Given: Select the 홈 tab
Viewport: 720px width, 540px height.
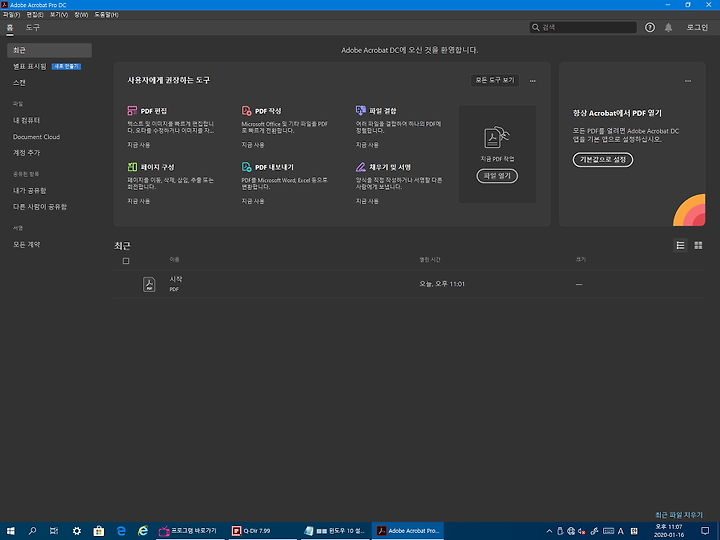Looking at the screenshot, I should click(10, 28).
